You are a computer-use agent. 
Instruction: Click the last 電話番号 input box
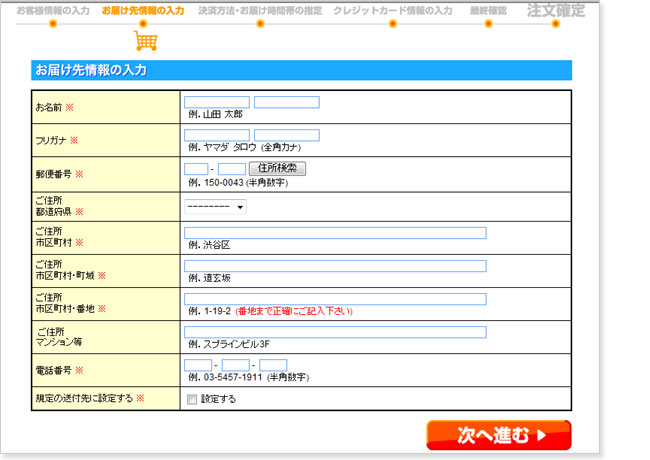point(273,365)
